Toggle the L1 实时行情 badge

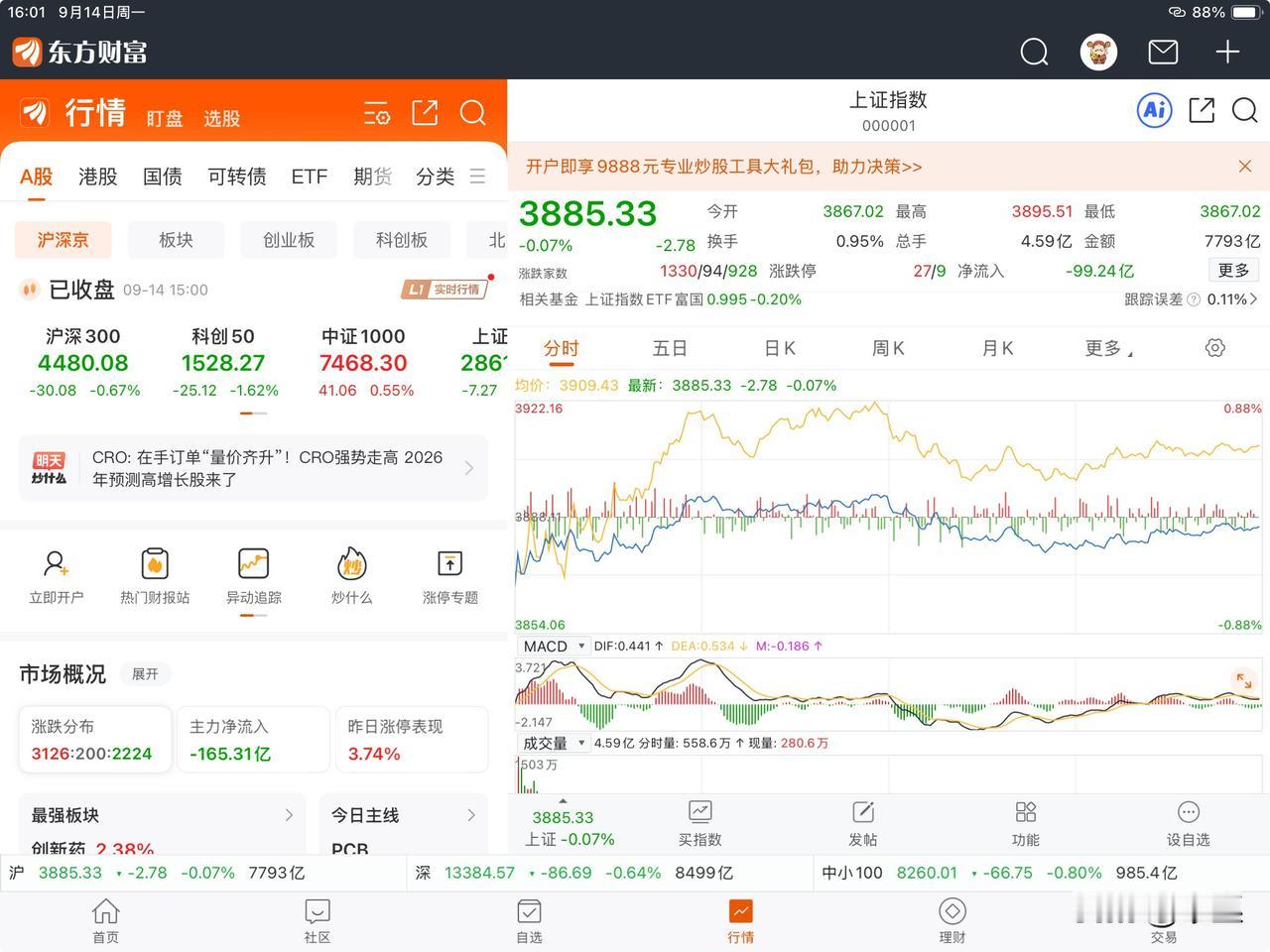pyautogui.click(x=444, y=290)
